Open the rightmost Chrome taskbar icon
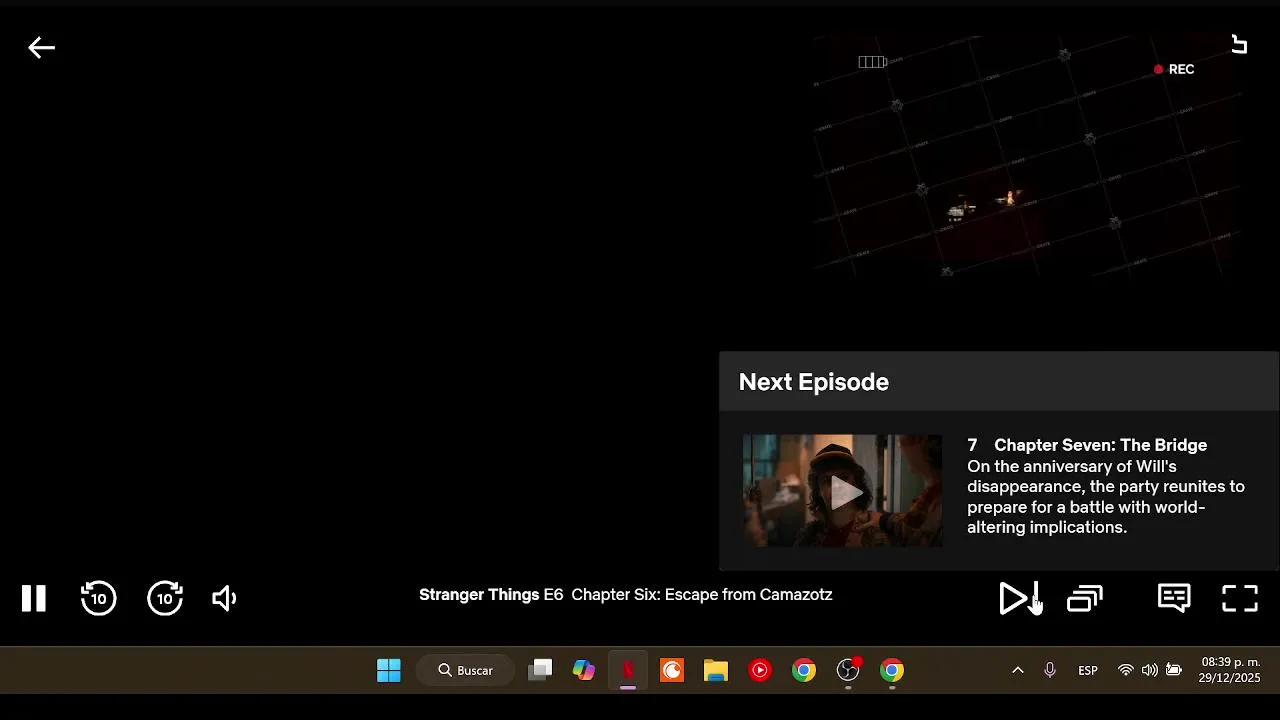Screen dimensions: 1280x720 [892, 670]
